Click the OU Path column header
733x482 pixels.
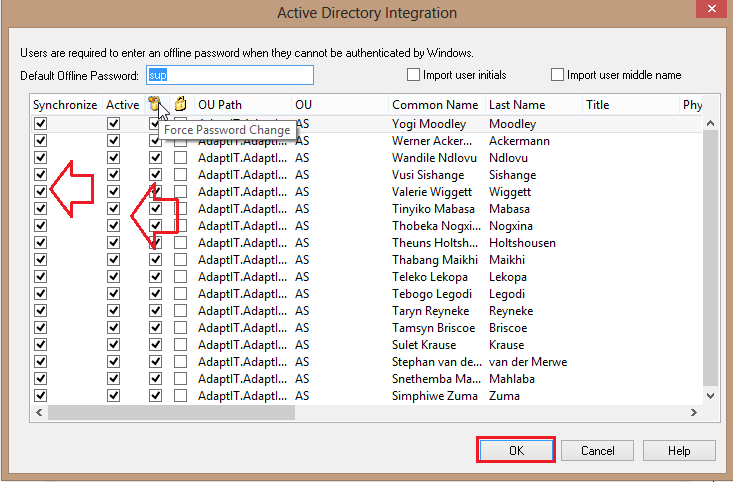coord(220,104)
